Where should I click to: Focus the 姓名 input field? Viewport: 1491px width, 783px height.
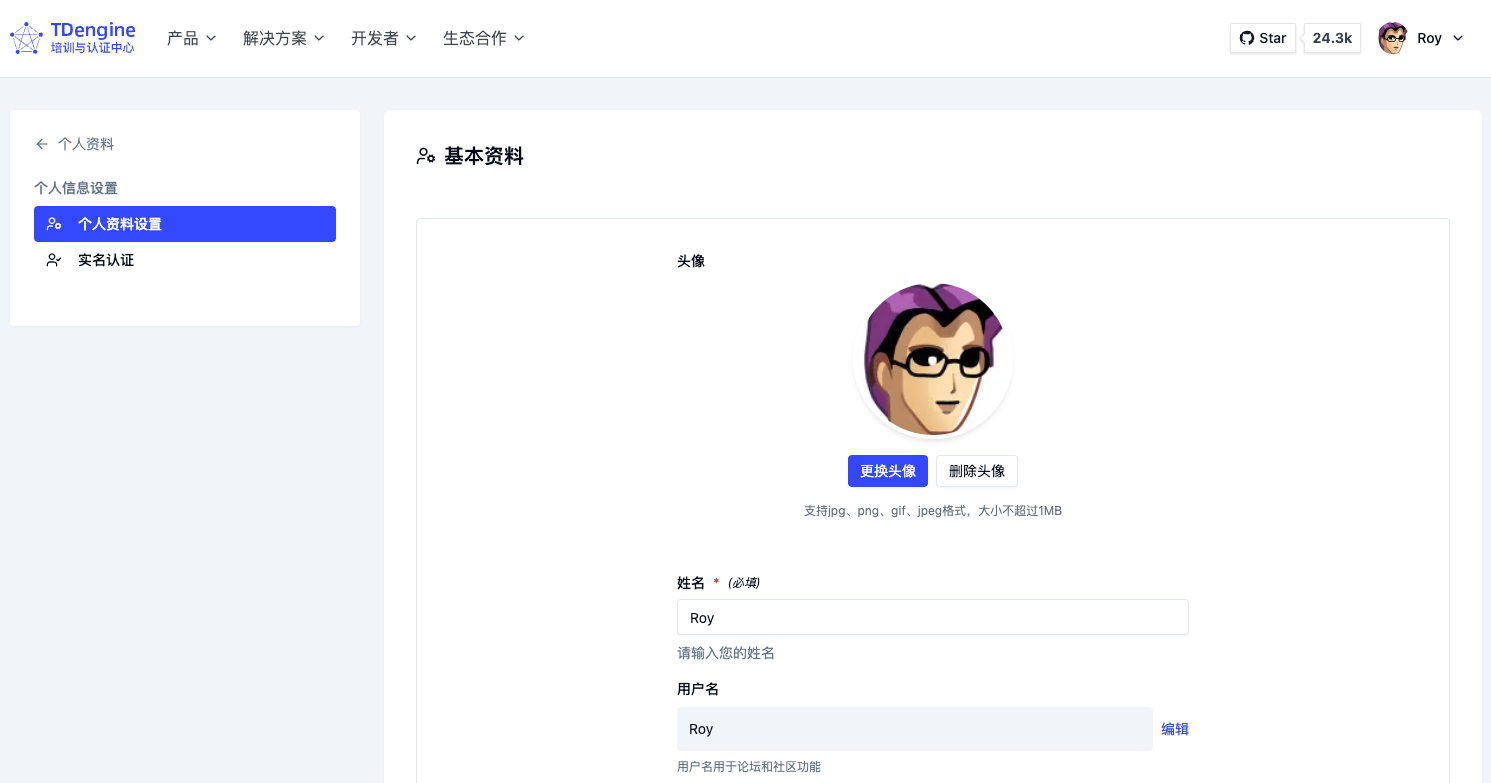pyautogui.click(x=932, y=617)
